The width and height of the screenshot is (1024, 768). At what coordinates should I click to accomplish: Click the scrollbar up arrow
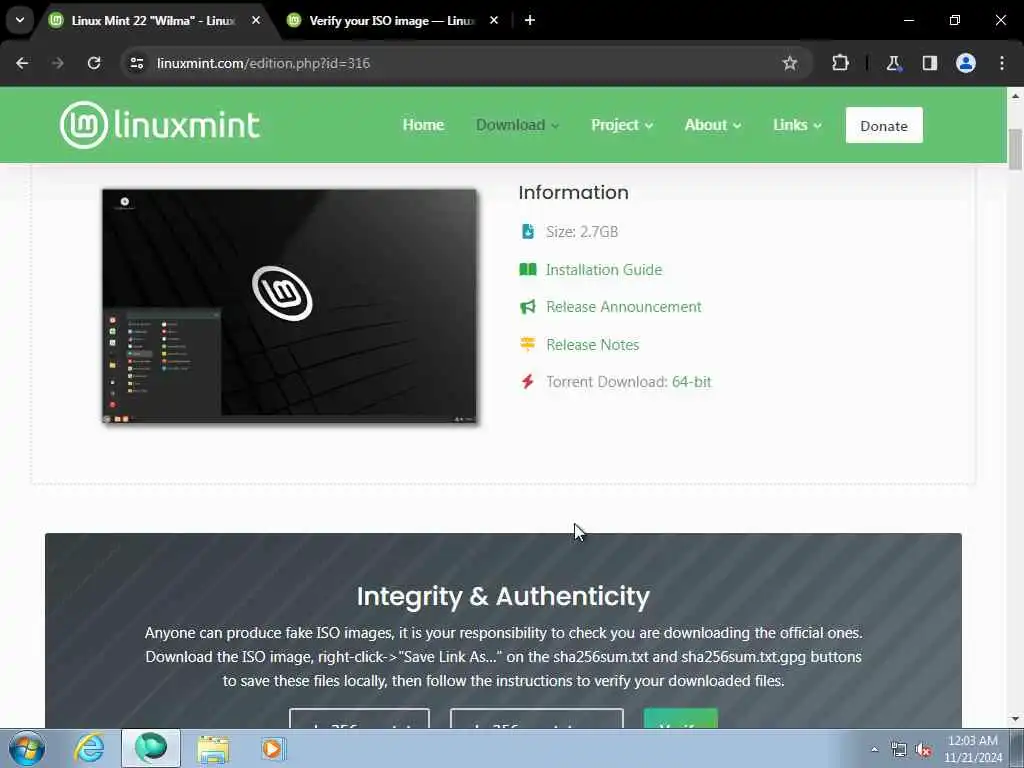point(1015,95)
